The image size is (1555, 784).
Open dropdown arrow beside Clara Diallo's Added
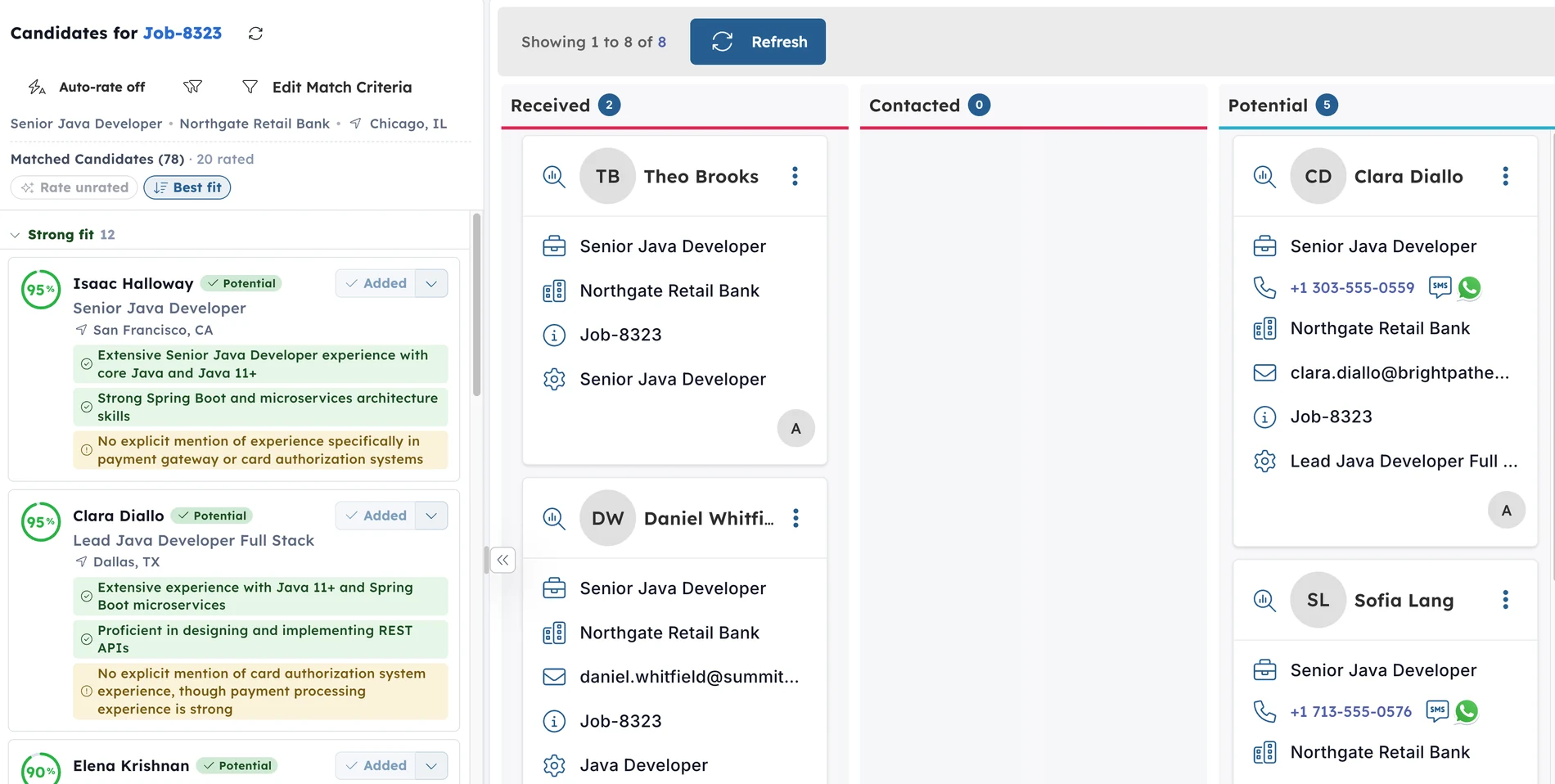click(x=431, y=516)
